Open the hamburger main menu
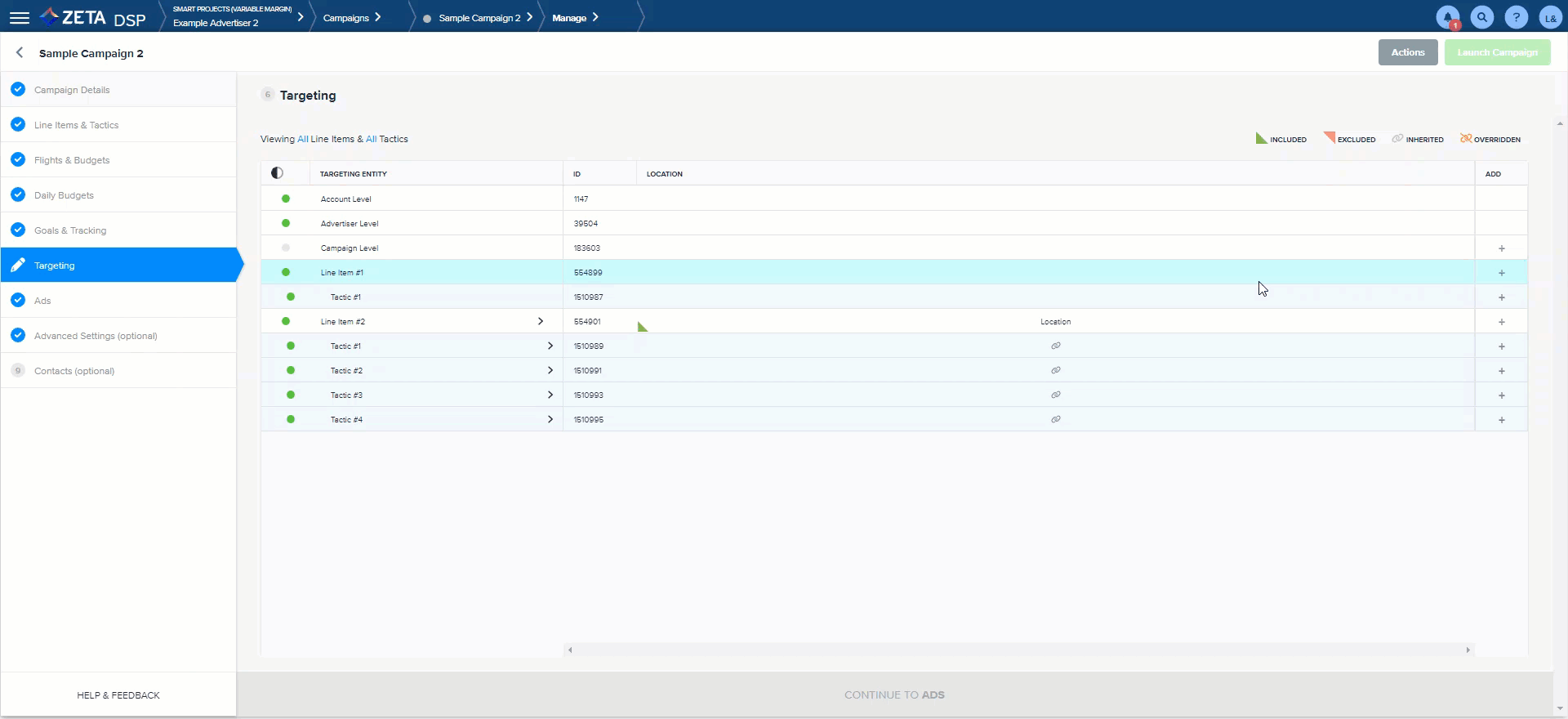The width and height of the screenshot is (1568, 719). (x=19, y=17)
